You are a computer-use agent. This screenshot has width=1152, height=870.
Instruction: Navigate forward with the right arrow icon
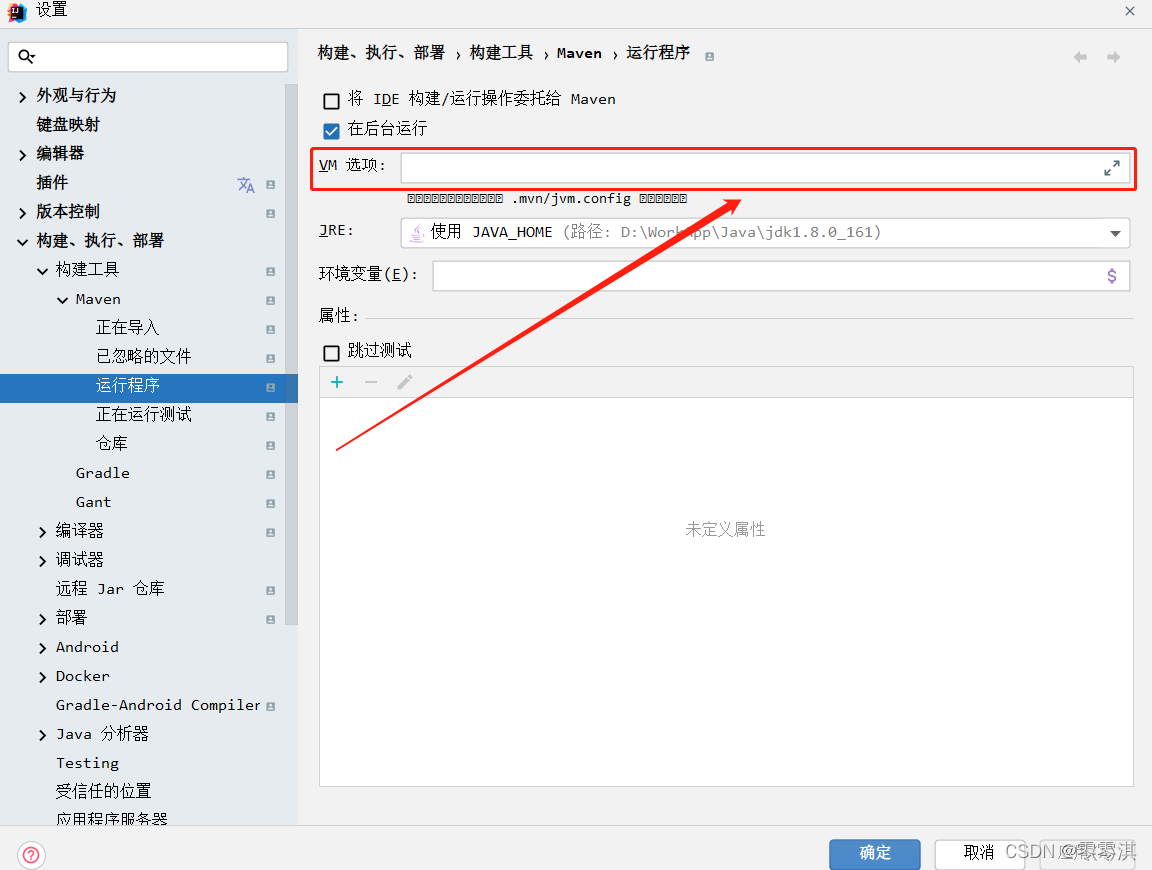(1113, 58)
